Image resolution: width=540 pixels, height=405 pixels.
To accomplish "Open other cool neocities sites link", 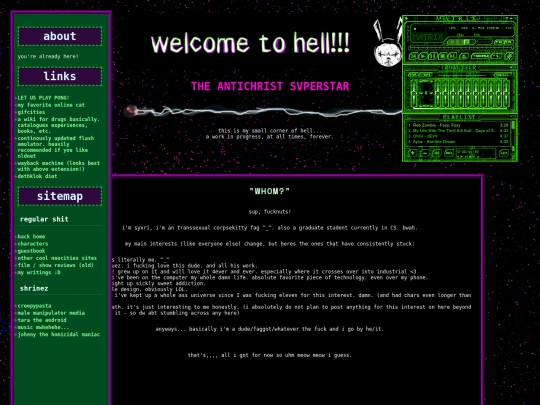I will 57,258.
